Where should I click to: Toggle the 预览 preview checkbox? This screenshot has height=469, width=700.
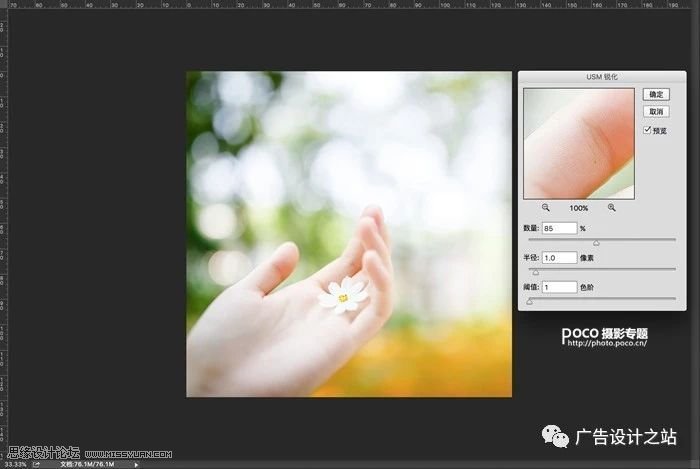coord(647,130)
